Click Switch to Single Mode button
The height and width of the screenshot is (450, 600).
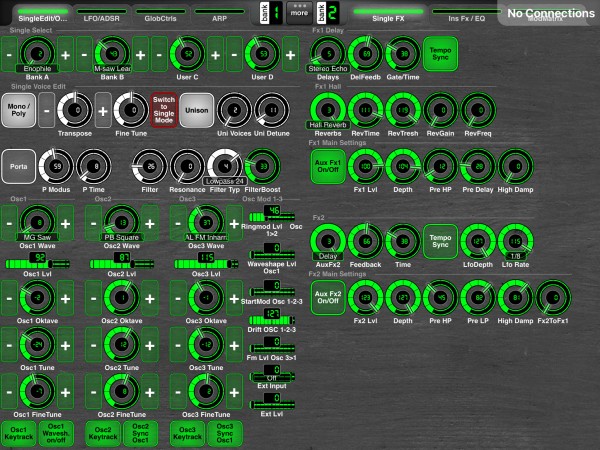(164, 110)
